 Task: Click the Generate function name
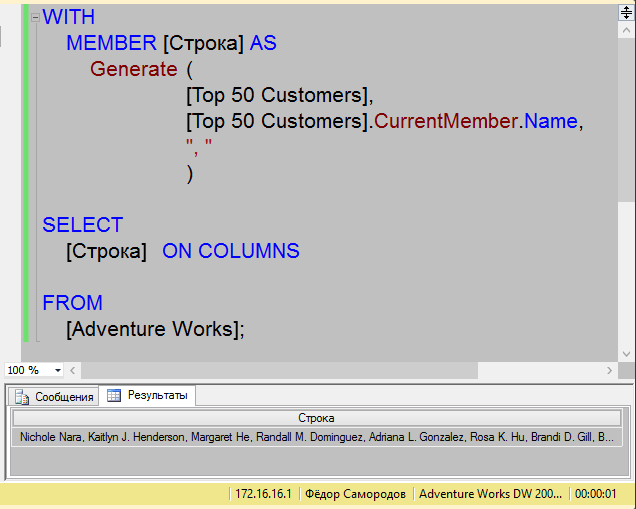(134, 69)
